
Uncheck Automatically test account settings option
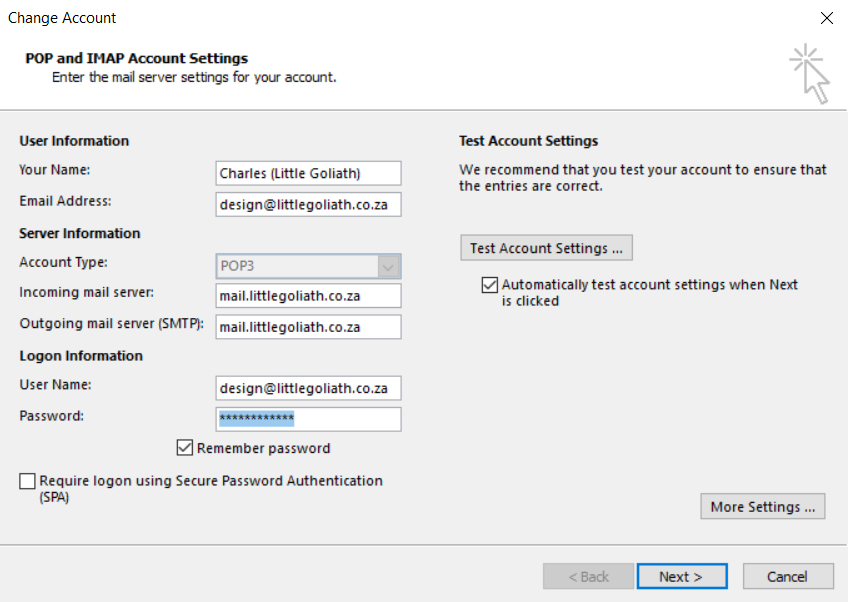(x=490, y=285)
